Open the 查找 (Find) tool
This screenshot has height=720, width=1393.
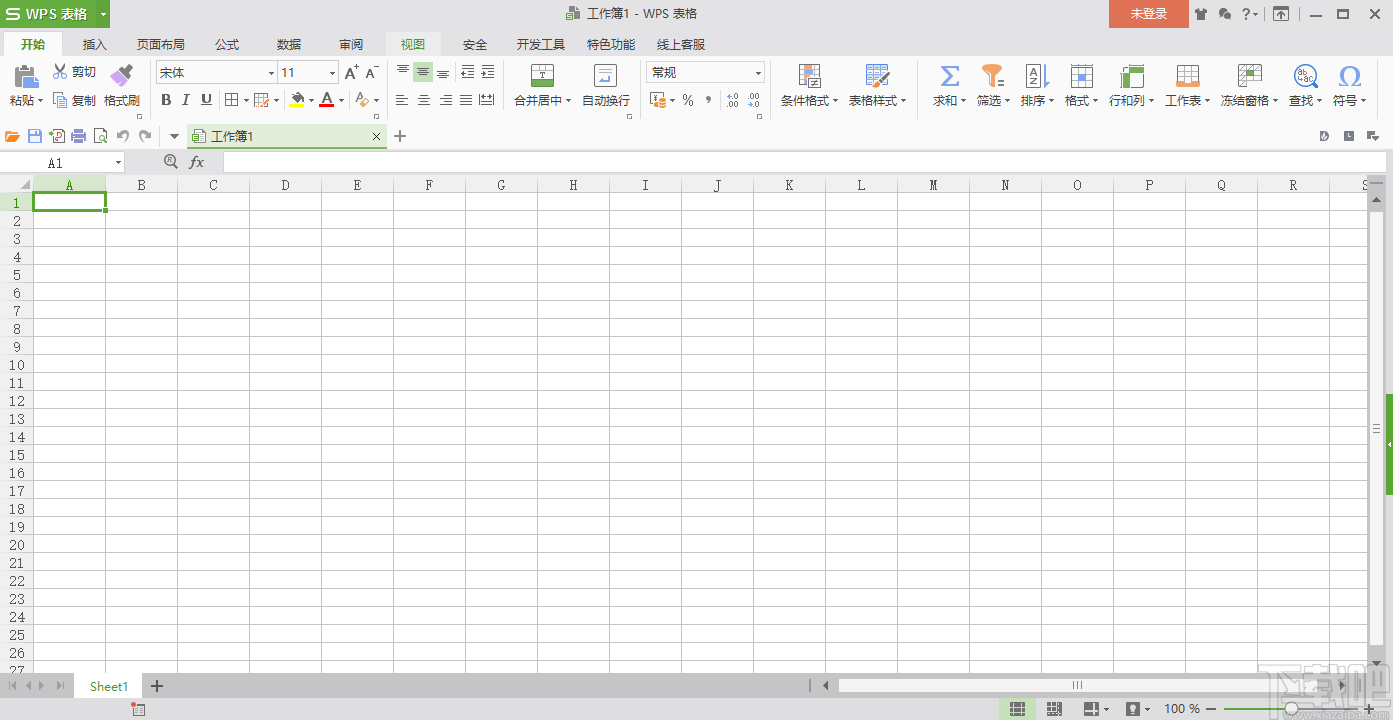coord(1303,85)
